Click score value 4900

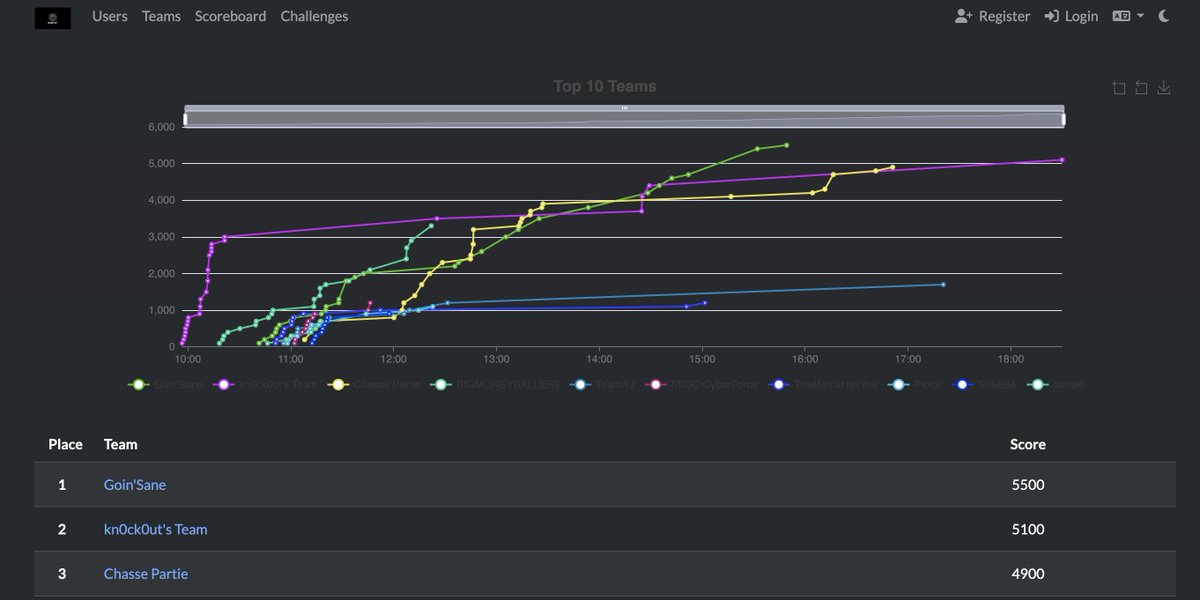click(x=1028, y=574)
